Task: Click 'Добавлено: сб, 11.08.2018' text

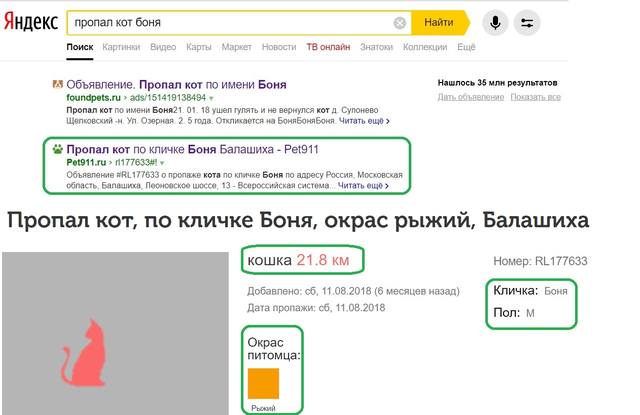Action: pyautogui.click(x=353, y=291)
